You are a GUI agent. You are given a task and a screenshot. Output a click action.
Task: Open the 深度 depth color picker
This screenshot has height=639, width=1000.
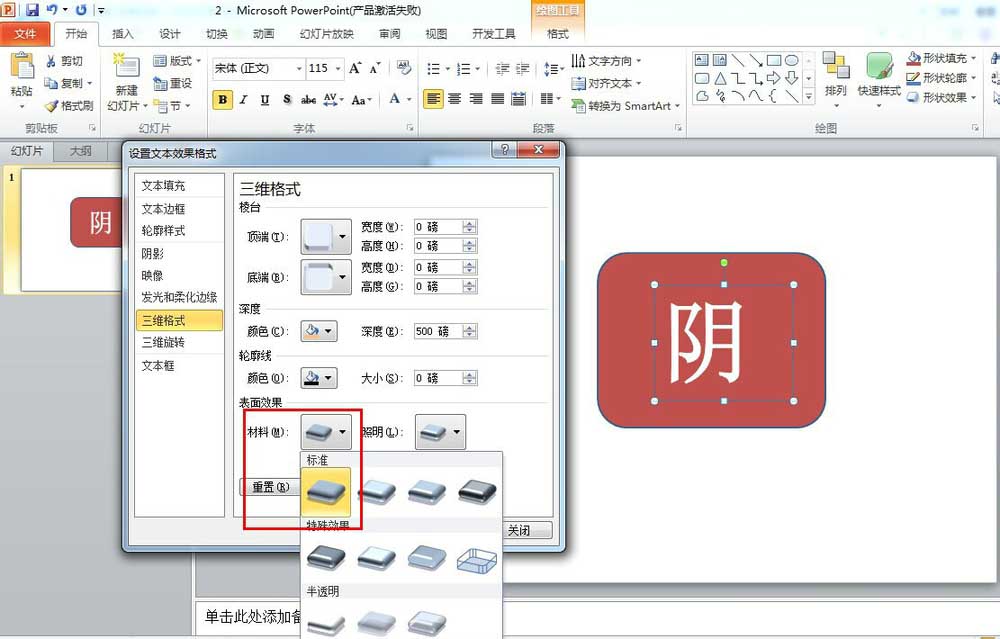[x=318, y=329]
